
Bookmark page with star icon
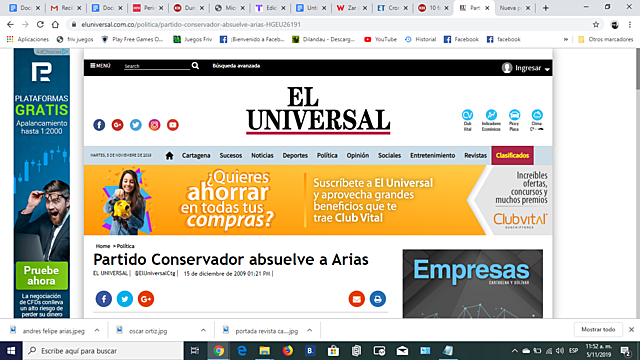(596, 24)
